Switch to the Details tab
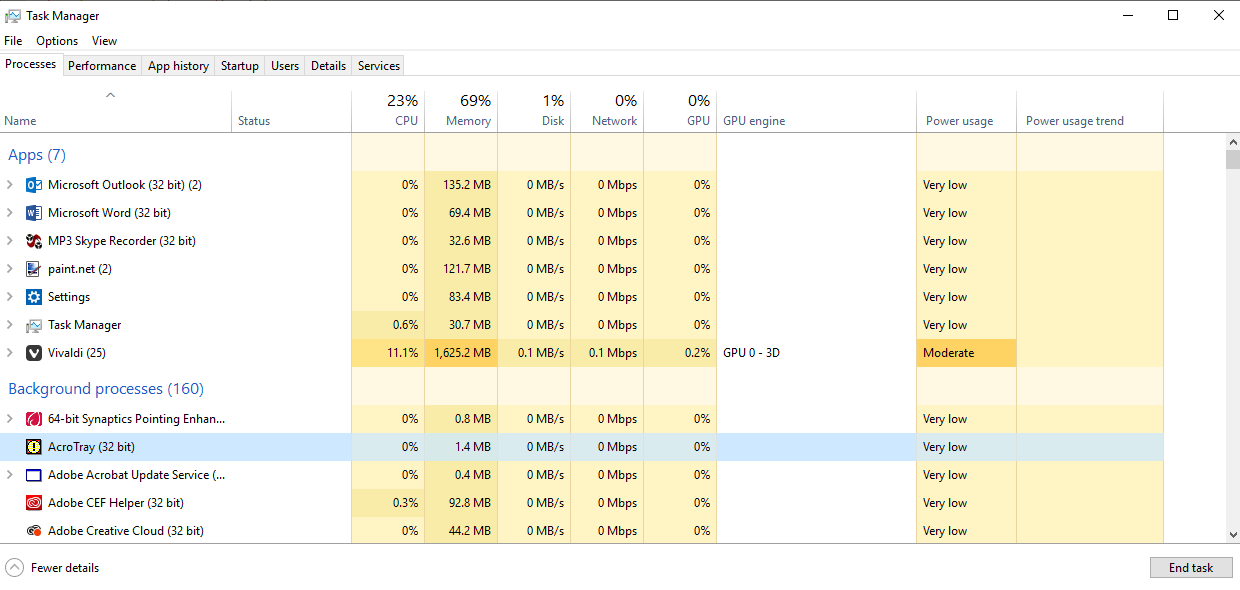This screenshot has height=590, width=1240. (x=328, y=66)
